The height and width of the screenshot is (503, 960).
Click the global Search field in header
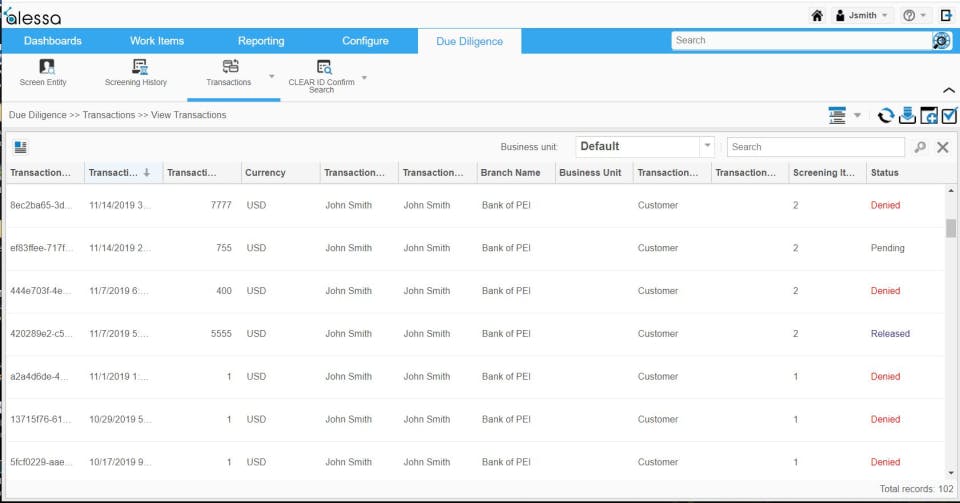point(801,40)
